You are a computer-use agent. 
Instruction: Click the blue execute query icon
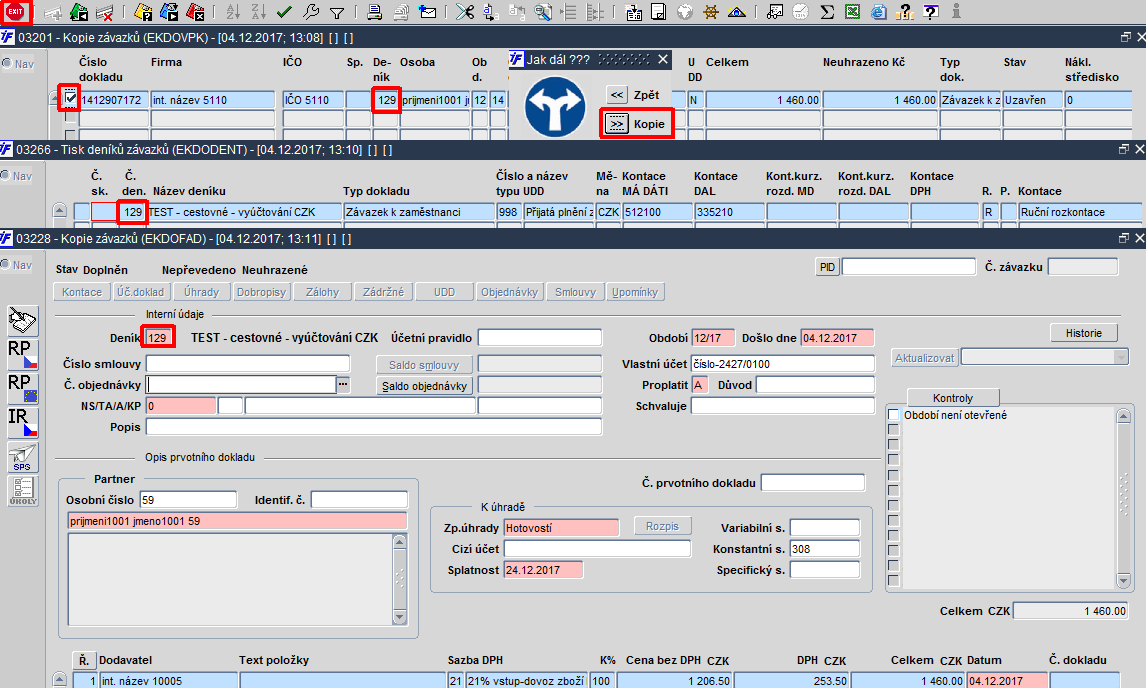(169, 12)
